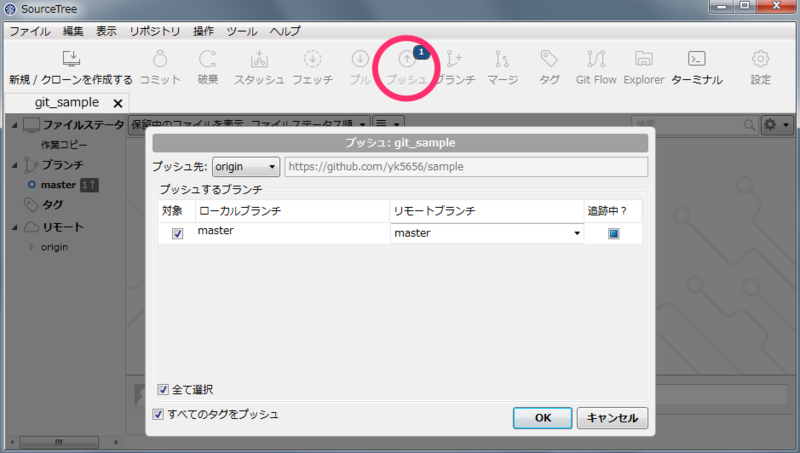Click the Discard (破棄) toolbar icon

pos(208,59)
